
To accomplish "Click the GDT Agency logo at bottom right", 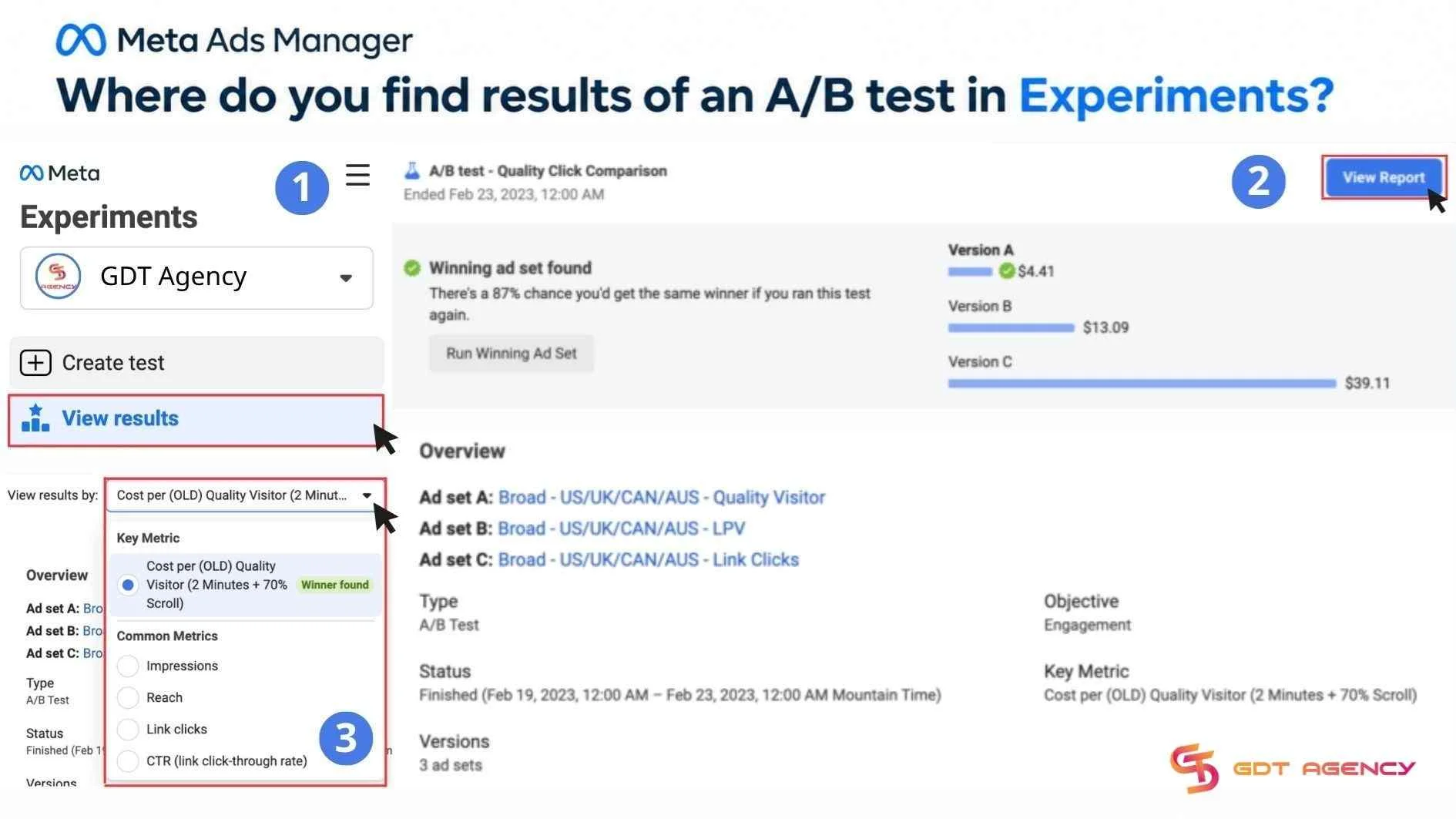I will [x=1292, y=768].
